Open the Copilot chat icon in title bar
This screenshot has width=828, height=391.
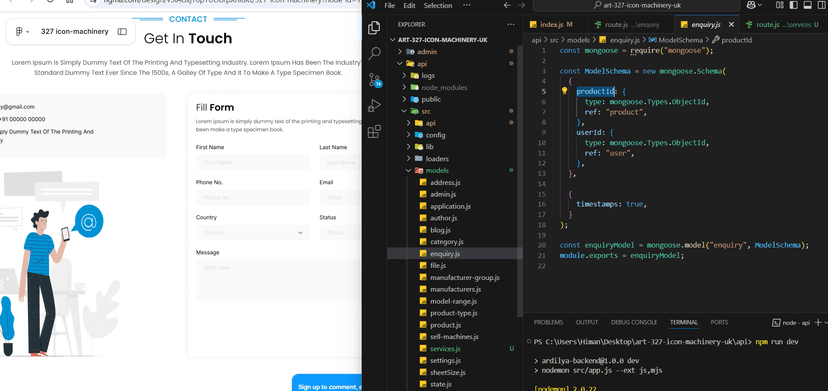(751, 5)
